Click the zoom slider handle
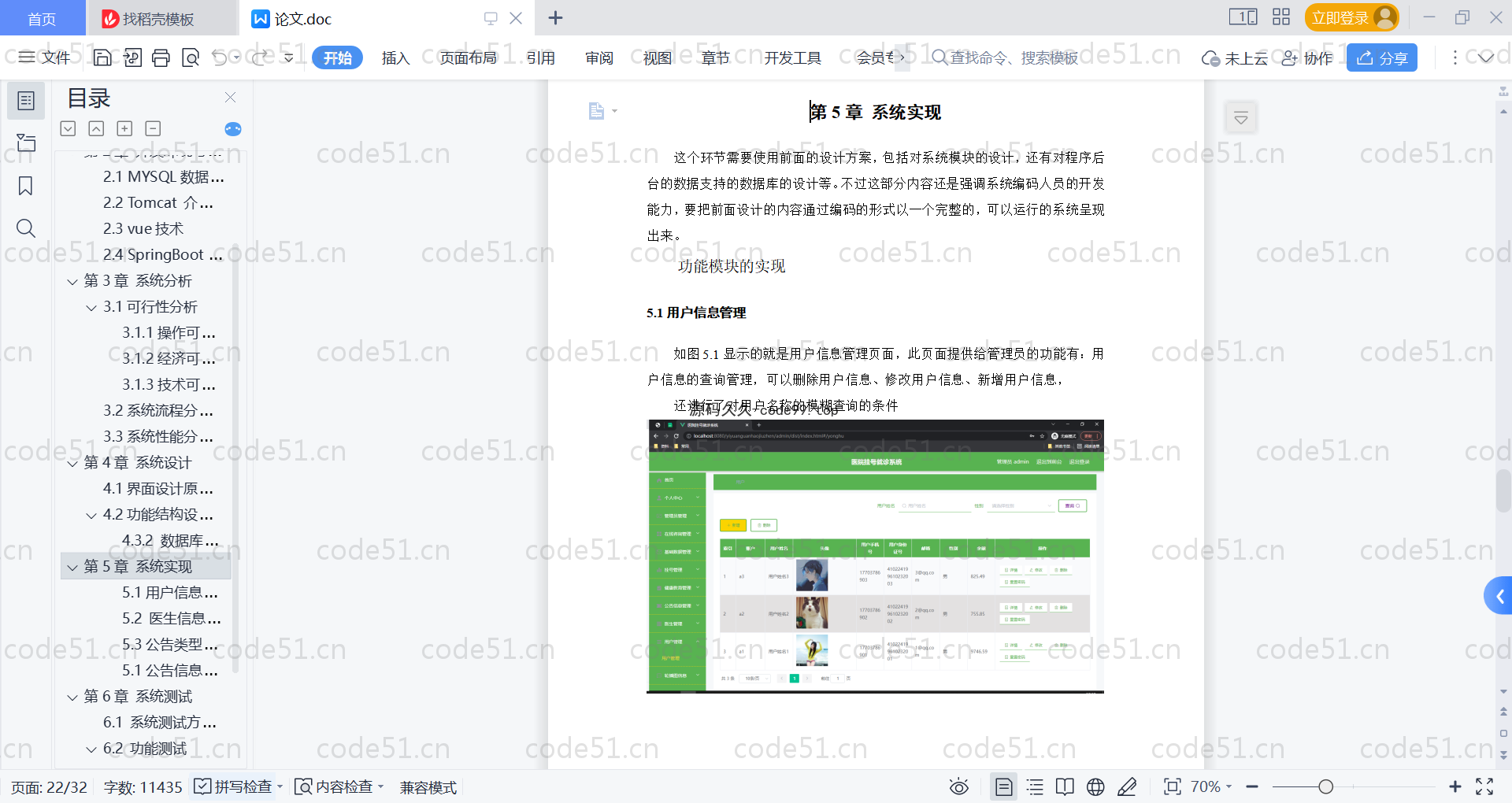 coord(1326,786)
